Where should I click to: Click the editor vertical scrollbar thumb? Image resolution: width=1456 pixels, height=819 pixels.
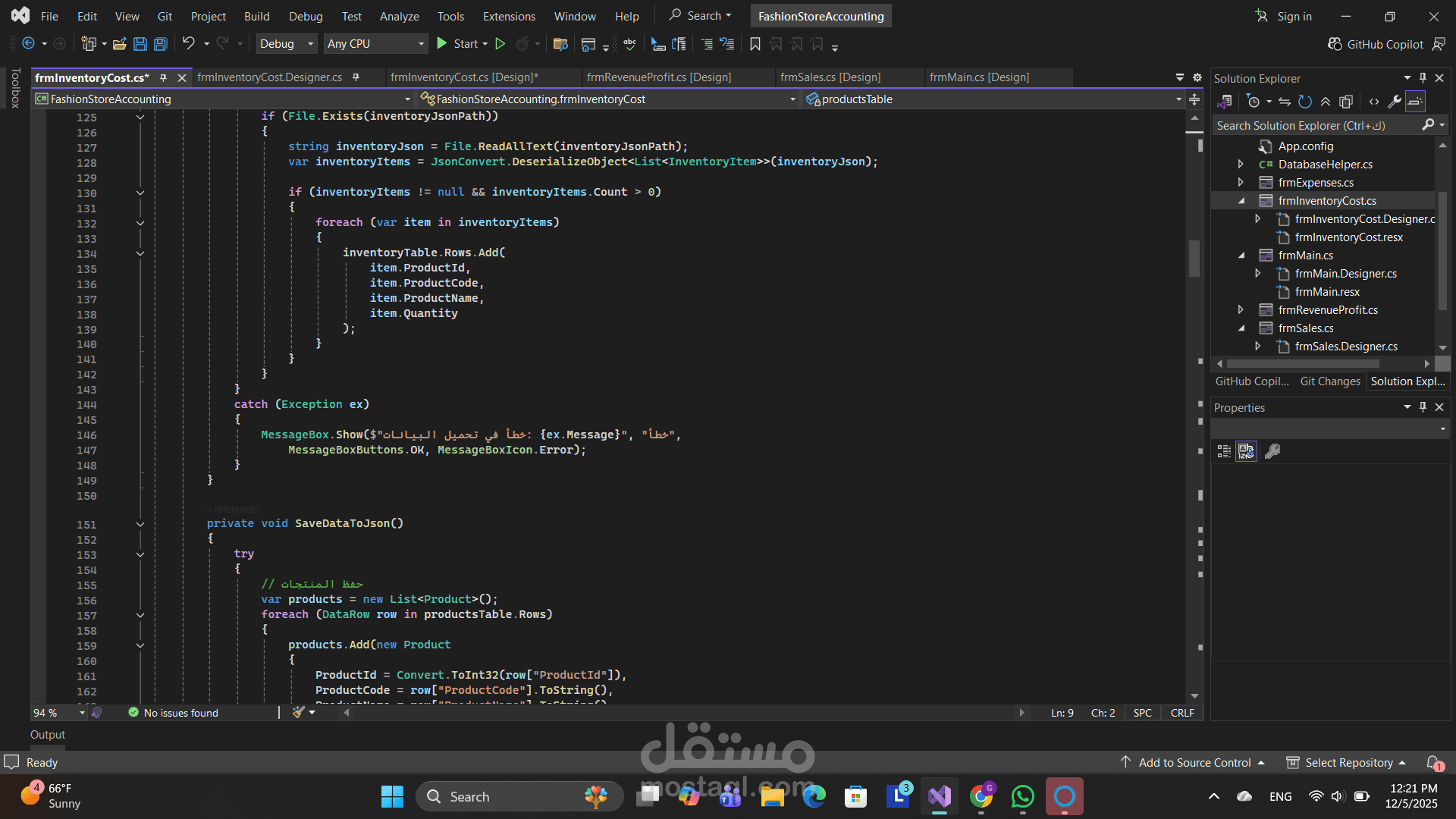(x=1194, y=258)
